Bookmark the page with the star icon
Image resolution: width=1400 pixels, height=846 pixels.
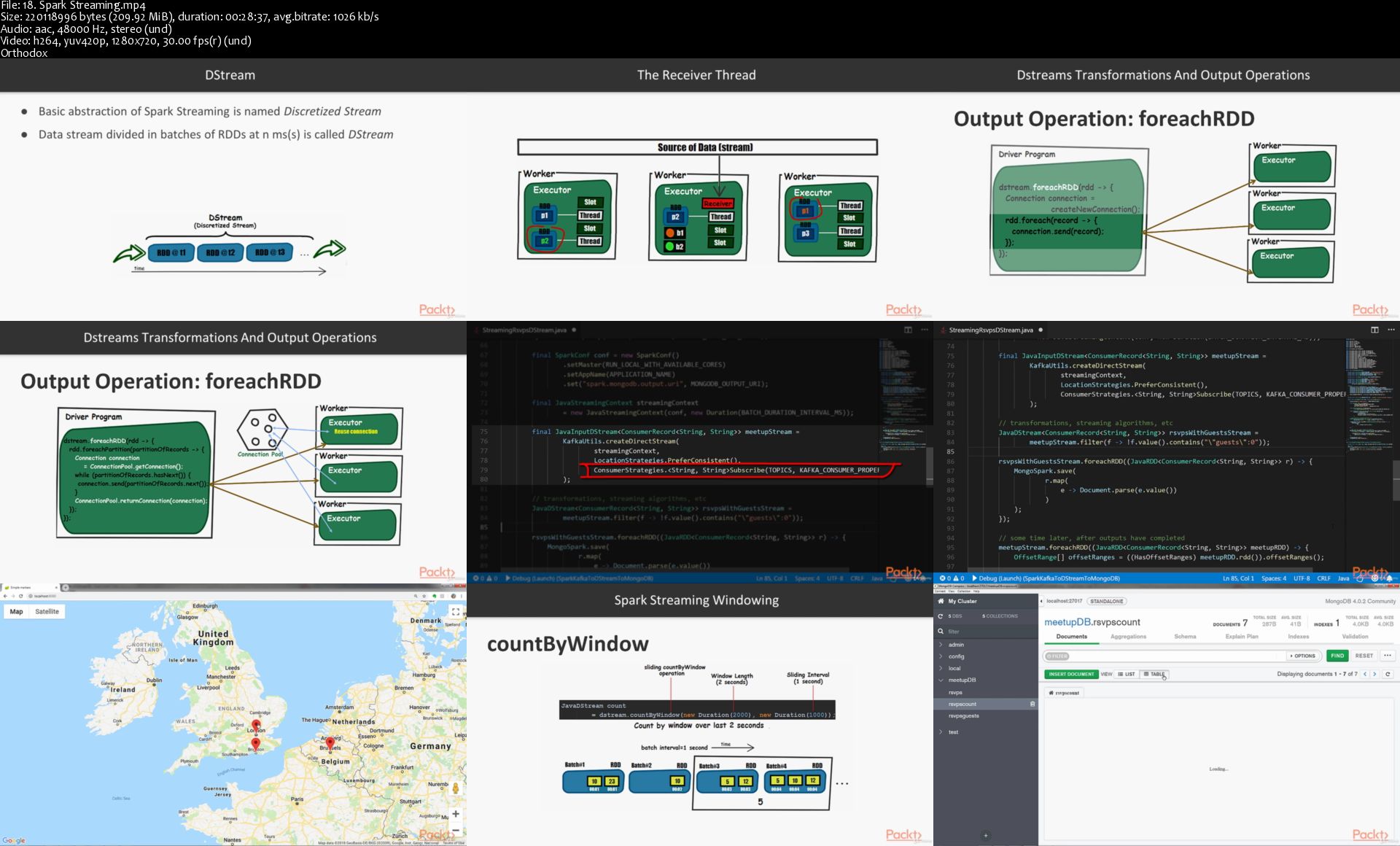[x=425, y=596]
